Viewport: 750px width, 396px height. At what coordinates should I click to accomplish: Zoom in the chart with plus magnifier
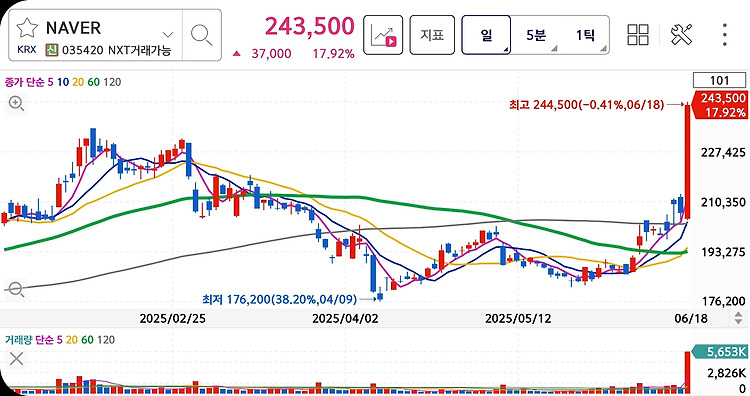tap(16, 103)
